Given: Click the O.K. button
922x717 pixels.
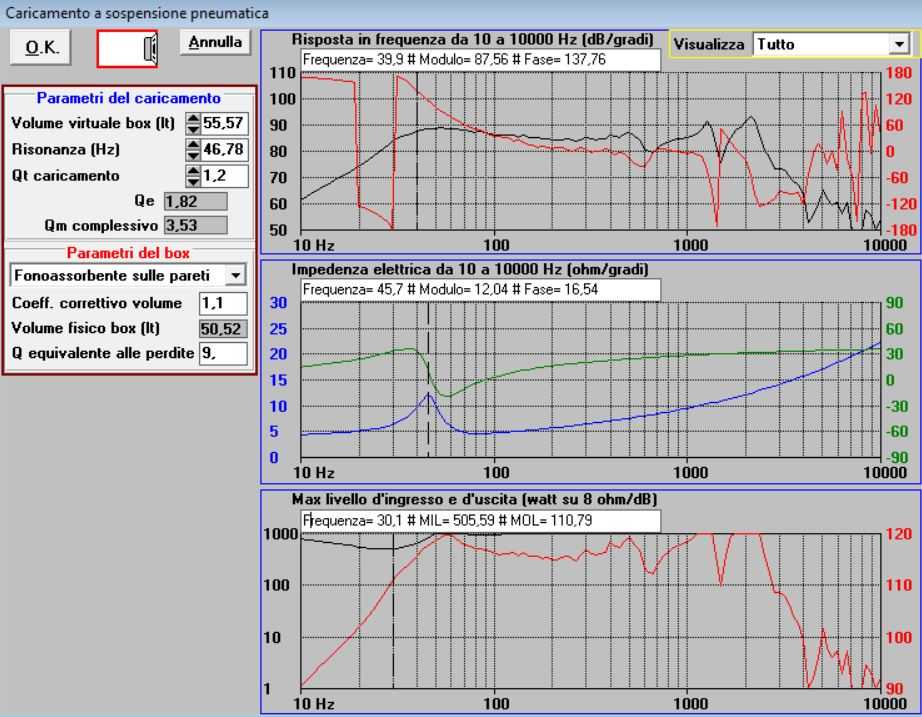Looking at the screenshot, I should click(41, 48).
